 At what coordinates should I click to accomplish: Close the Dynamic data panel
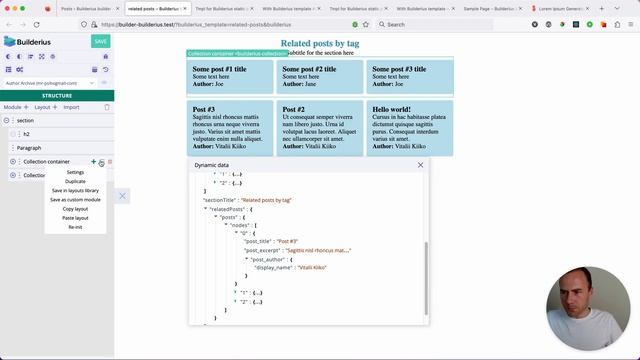pos(420,165)
